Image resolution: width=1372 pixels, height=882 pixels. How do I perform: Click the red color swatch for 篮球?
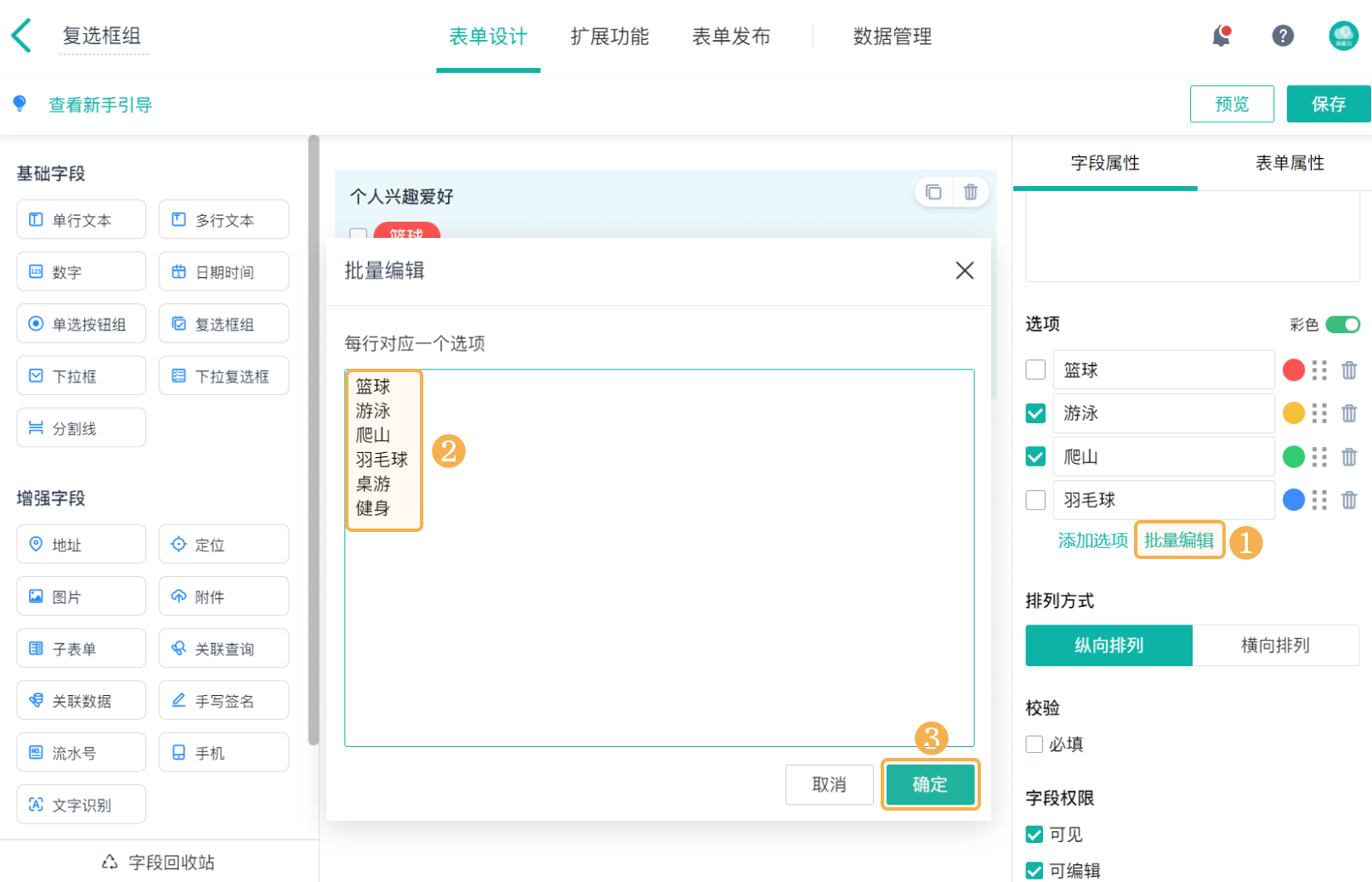click(1294, 370)
